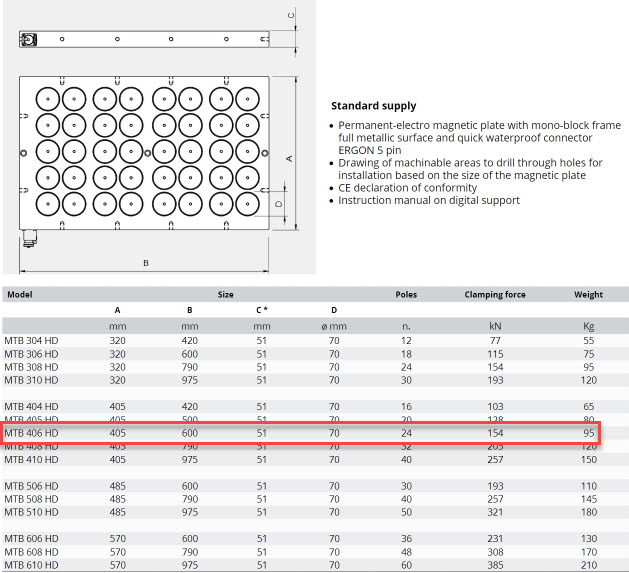Select the highlighted MTB 406 HD model cell
The height and width of the screenshot is (573, 629).
point(32,433)
